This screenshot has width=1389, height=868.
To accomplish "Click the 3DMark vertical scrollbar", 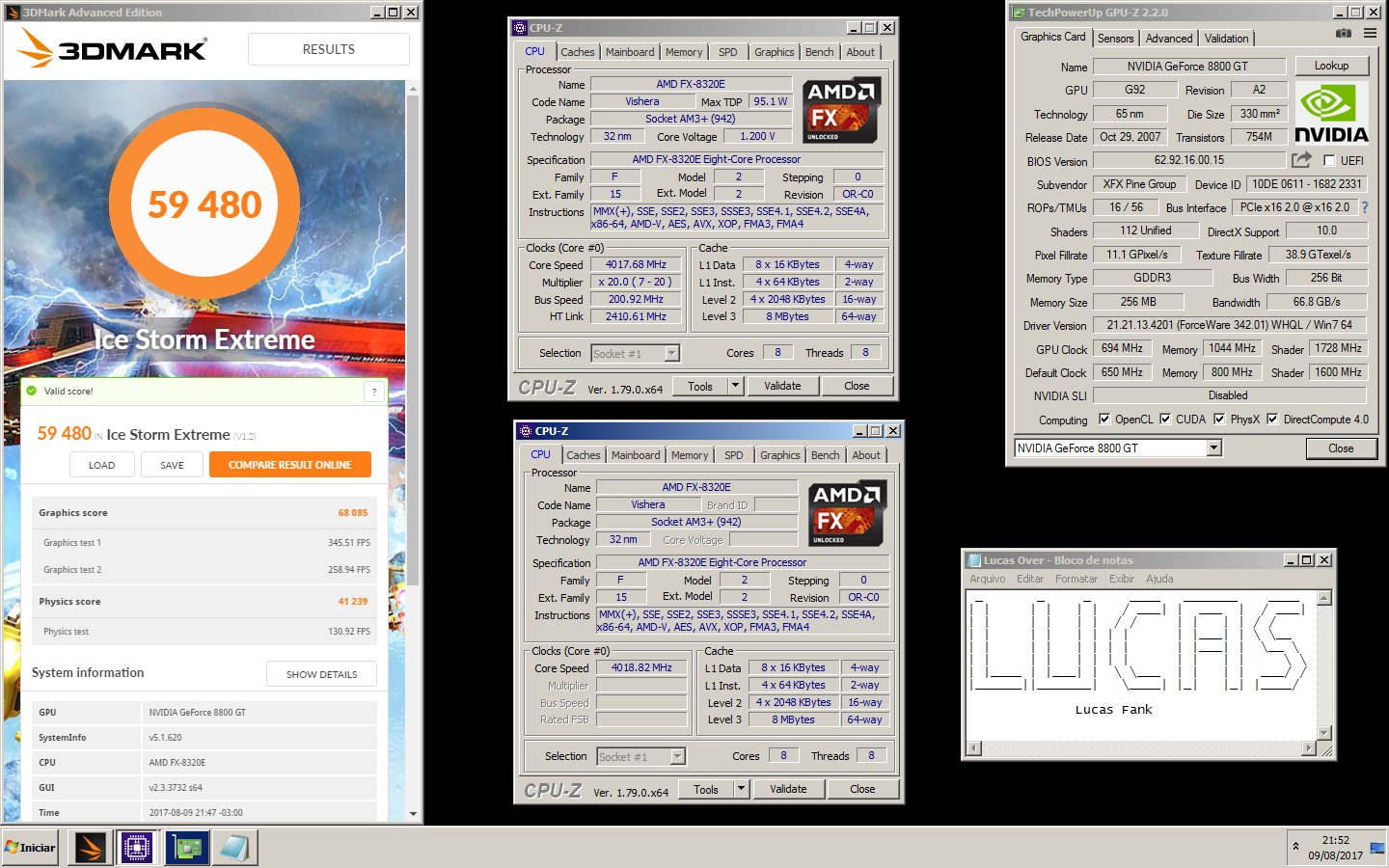I will [414, 340].
